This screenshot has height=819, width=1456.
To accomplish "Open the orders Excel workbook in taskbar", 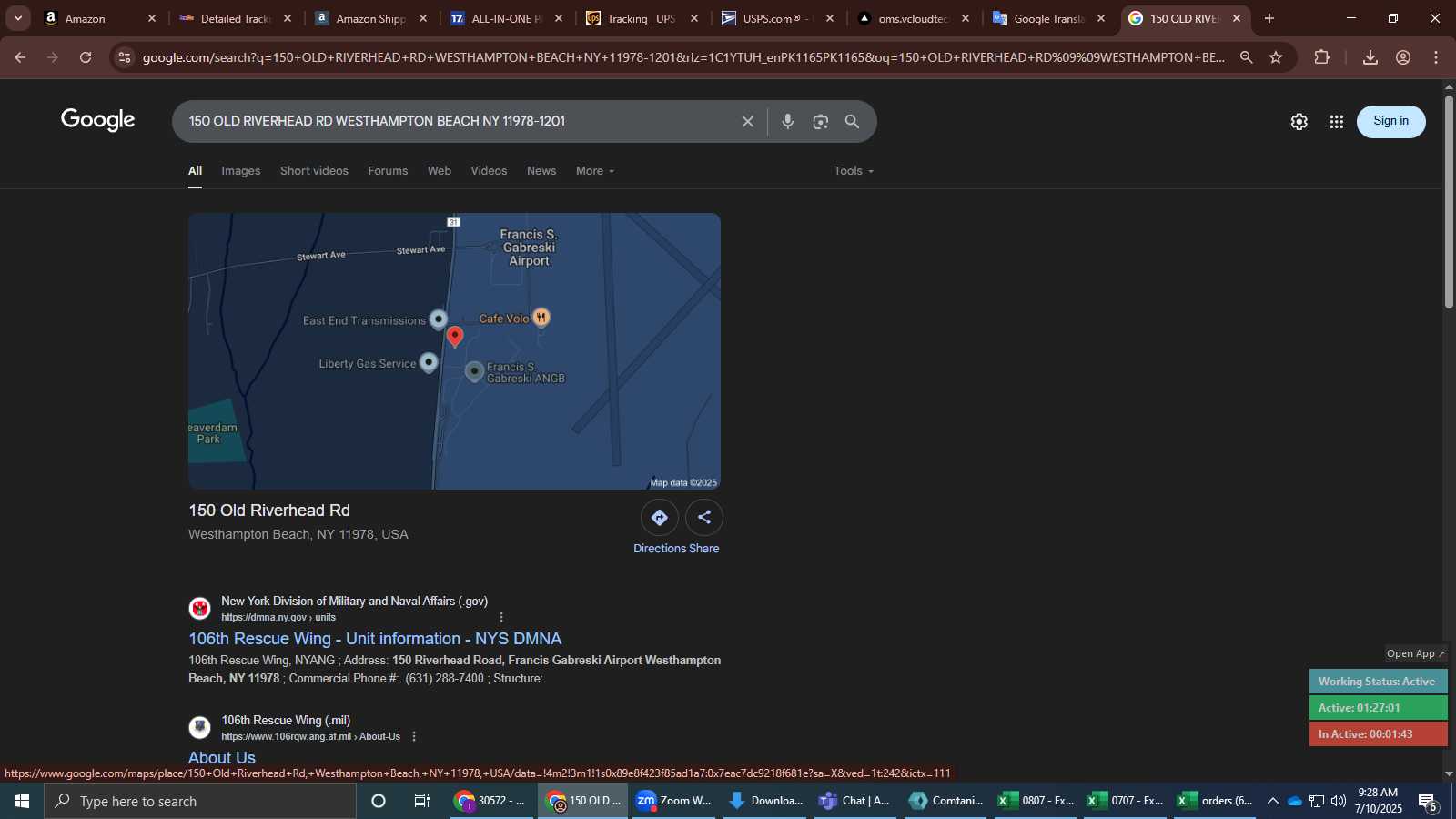I will [x=1215, y=801].
